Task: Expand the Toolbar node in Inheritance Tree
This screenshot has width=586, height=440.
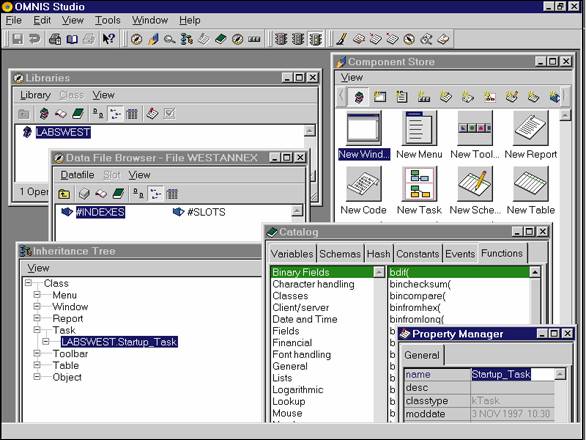Action: (37, 353)
